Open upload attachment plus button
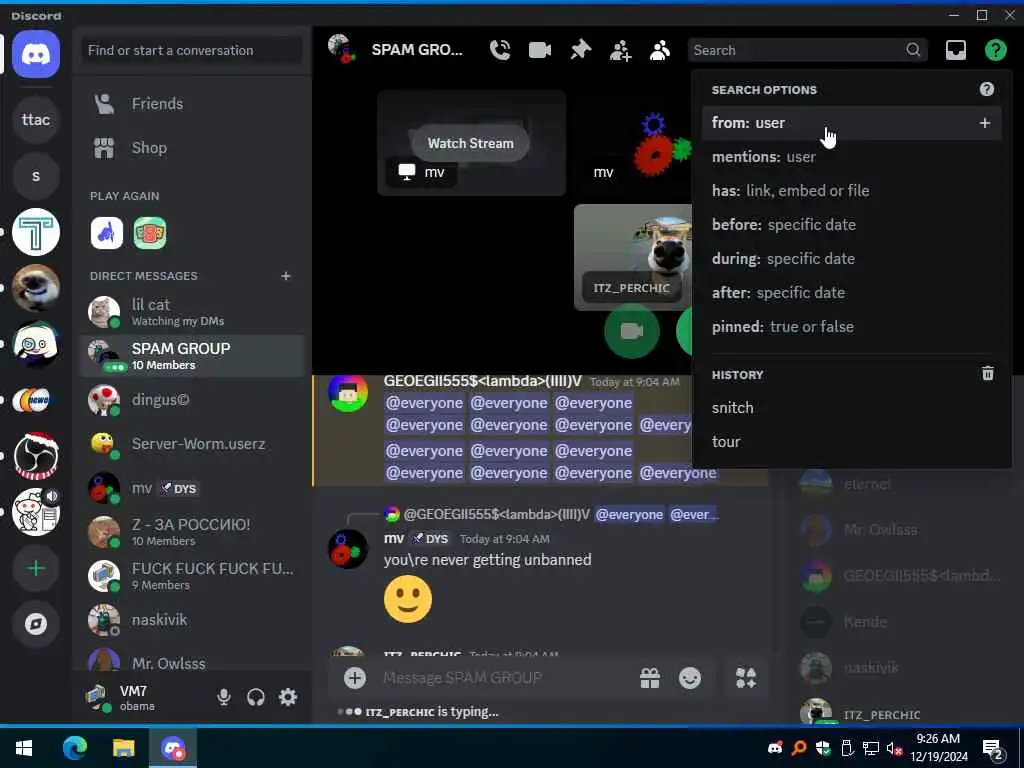 [x=355, y=678]
